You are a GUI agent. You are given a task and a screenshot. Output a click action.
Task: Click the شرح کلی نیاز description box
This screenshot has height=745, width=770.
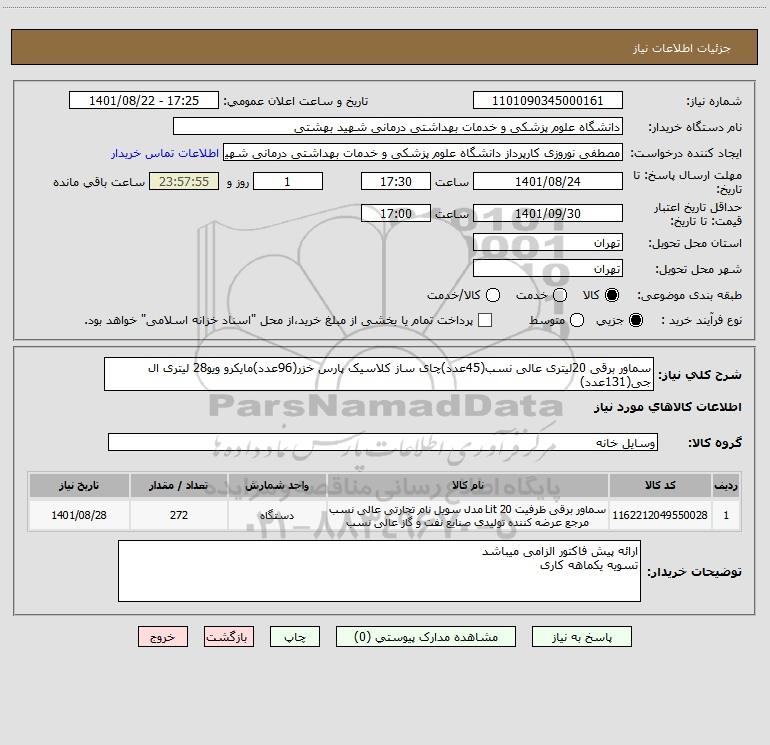point(379,374)
